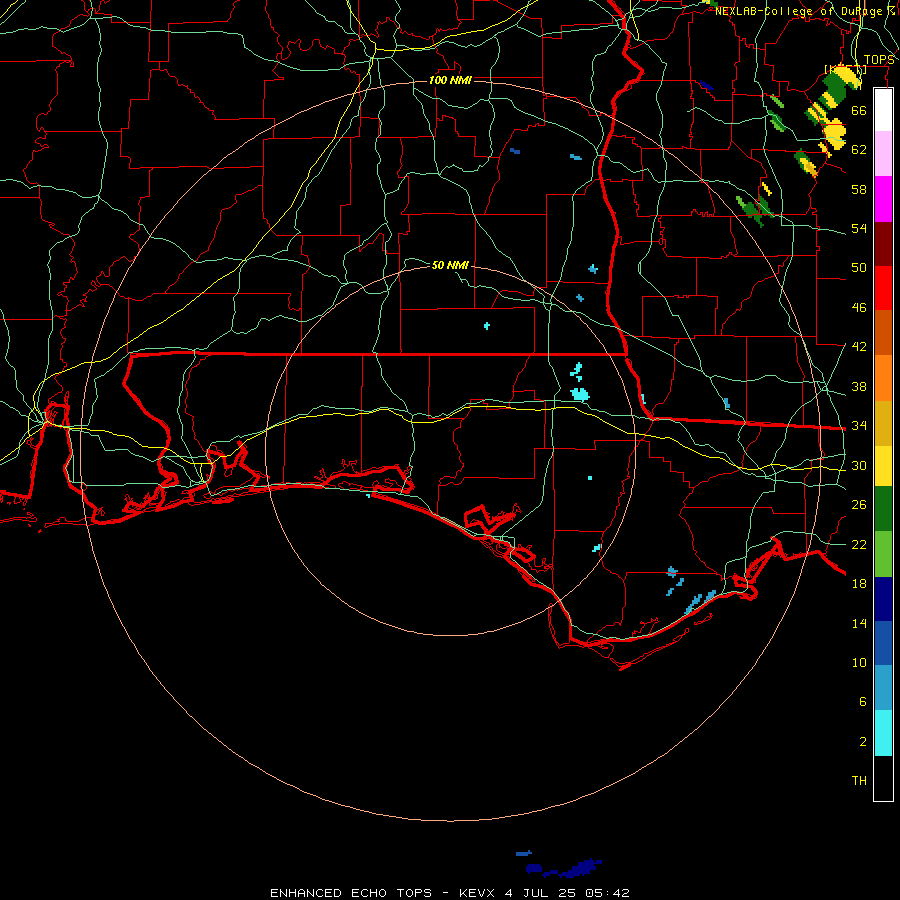Click the NEXLAB-College of DuPage credit text
The width and height of the screenshot is (900, 900).
click(806, 11)
